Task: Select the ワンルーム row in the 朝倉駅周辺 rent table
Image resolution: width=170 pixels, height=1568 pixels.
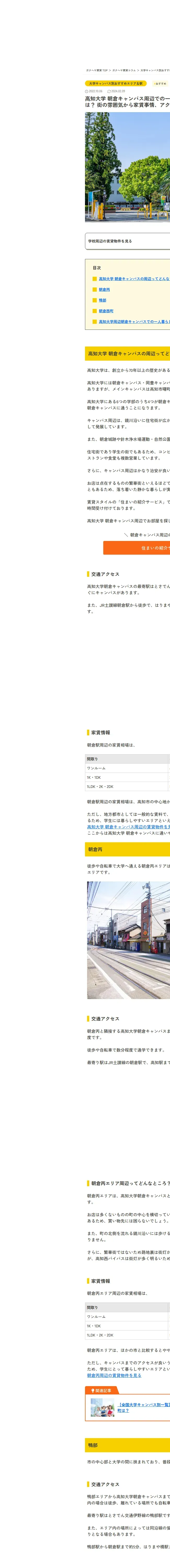Action: pos(127,768)
